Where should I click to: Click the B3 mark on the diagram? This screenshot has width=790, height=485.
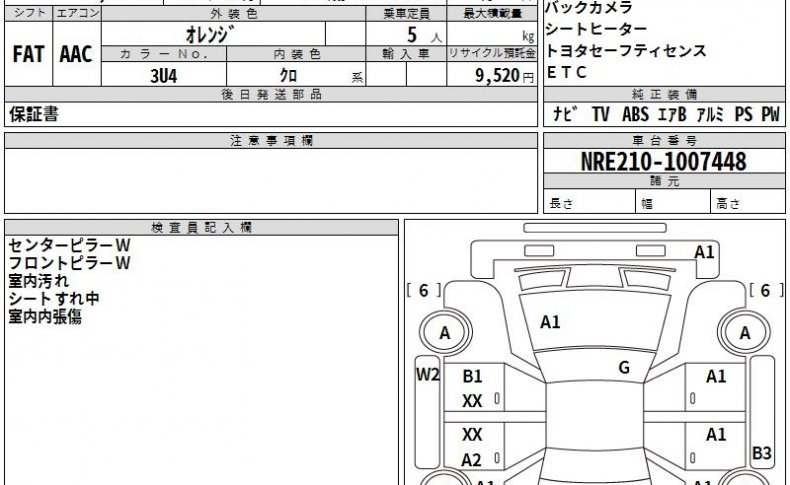point(761,453)
